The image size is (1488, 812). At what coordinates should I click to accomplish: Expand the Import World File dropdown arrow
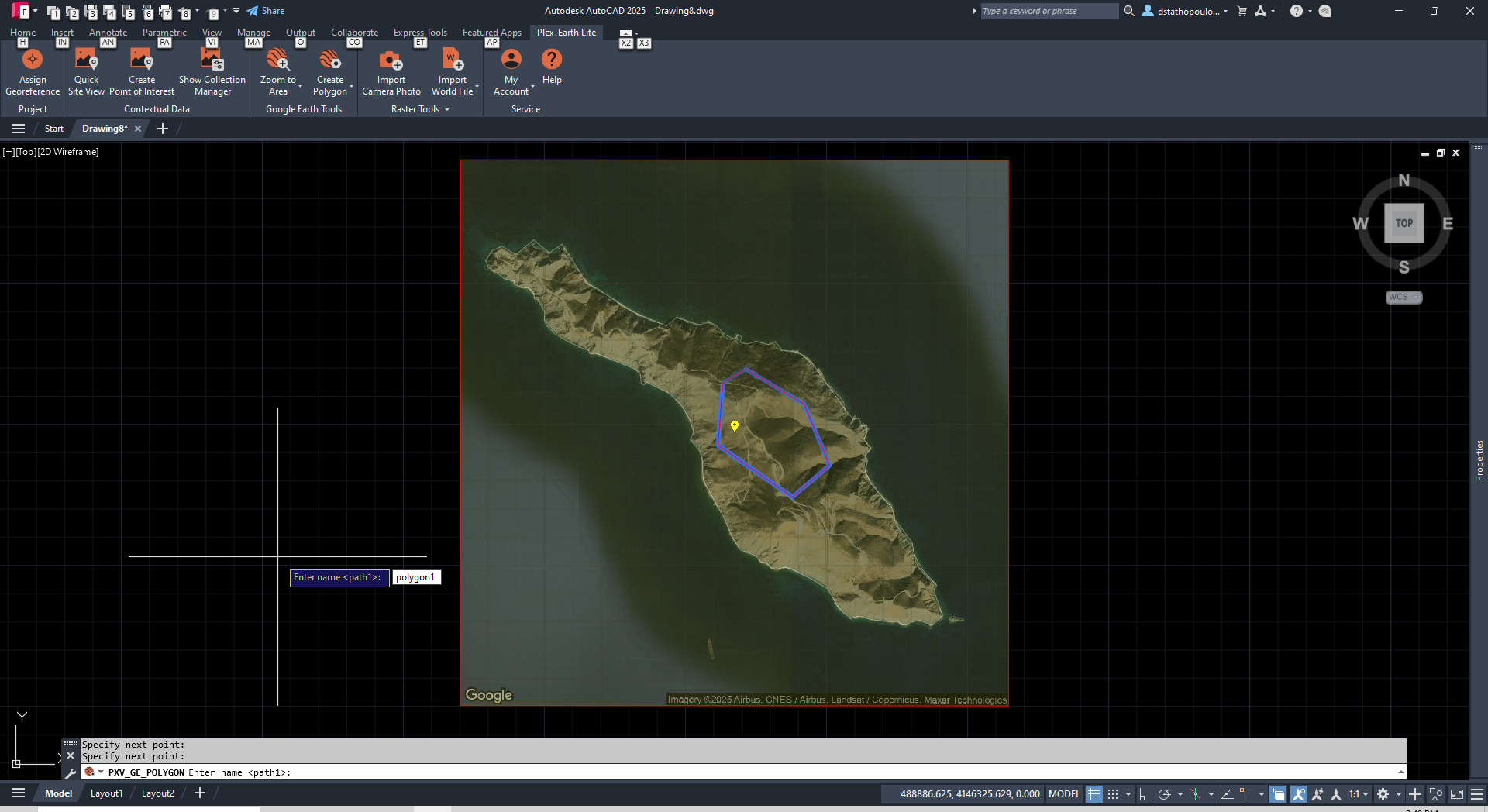point(477,86)
